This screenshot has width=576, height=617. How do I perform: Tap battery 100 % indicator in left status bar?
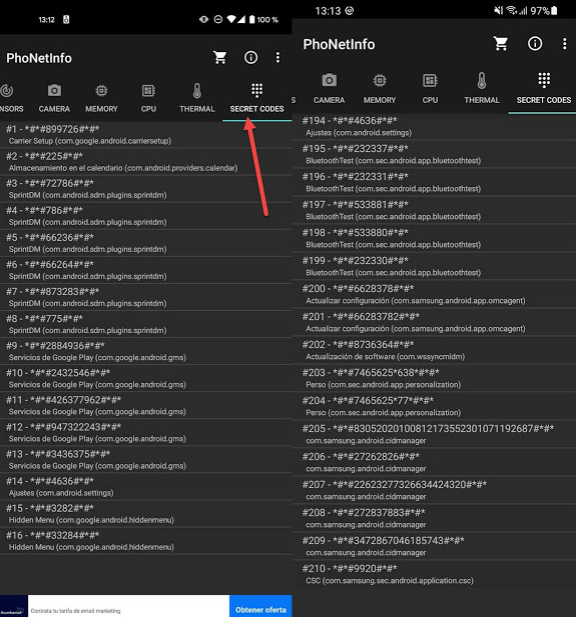[264, 19]
